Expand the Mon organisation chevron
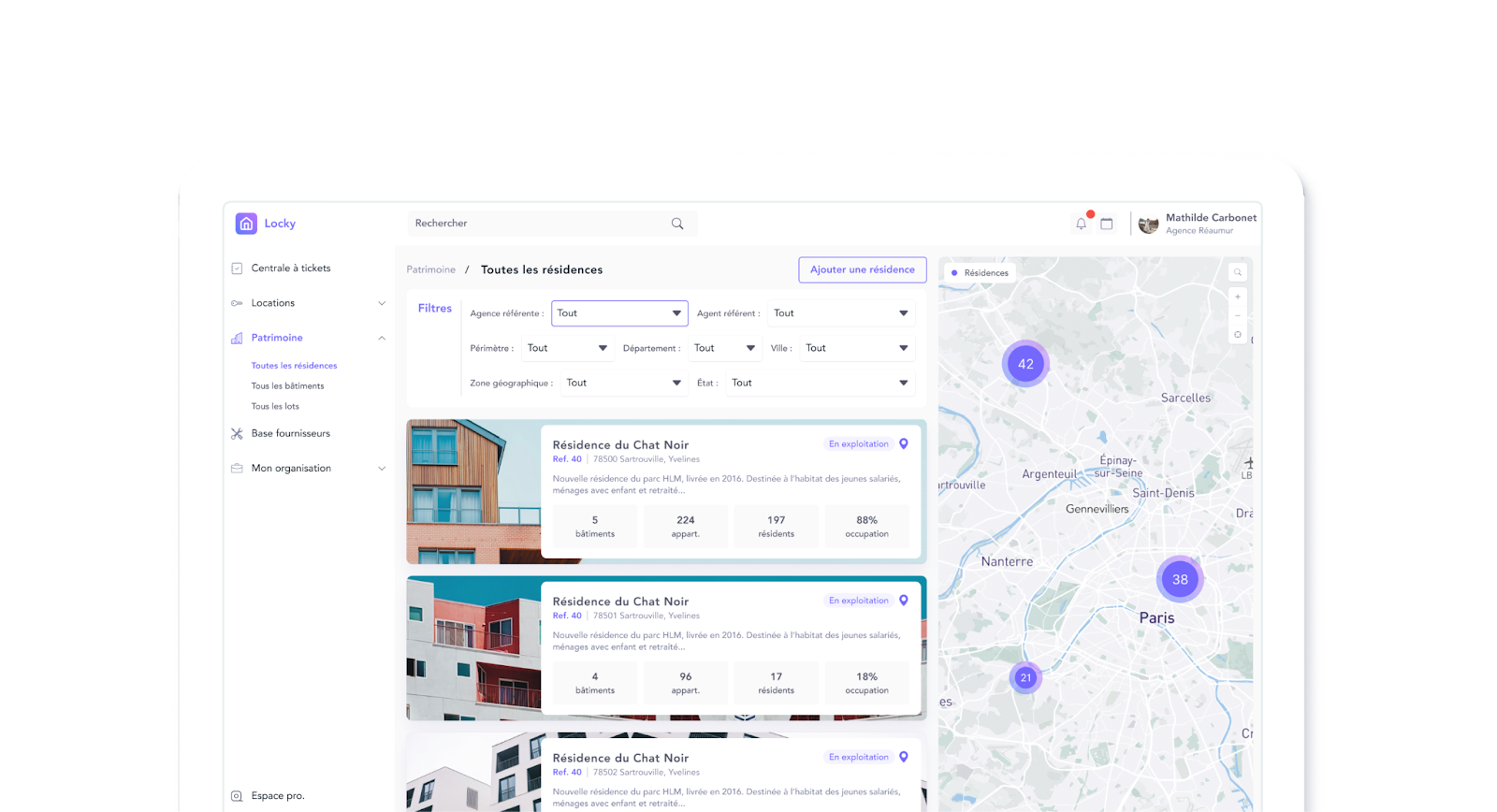 tap(382, 469)
